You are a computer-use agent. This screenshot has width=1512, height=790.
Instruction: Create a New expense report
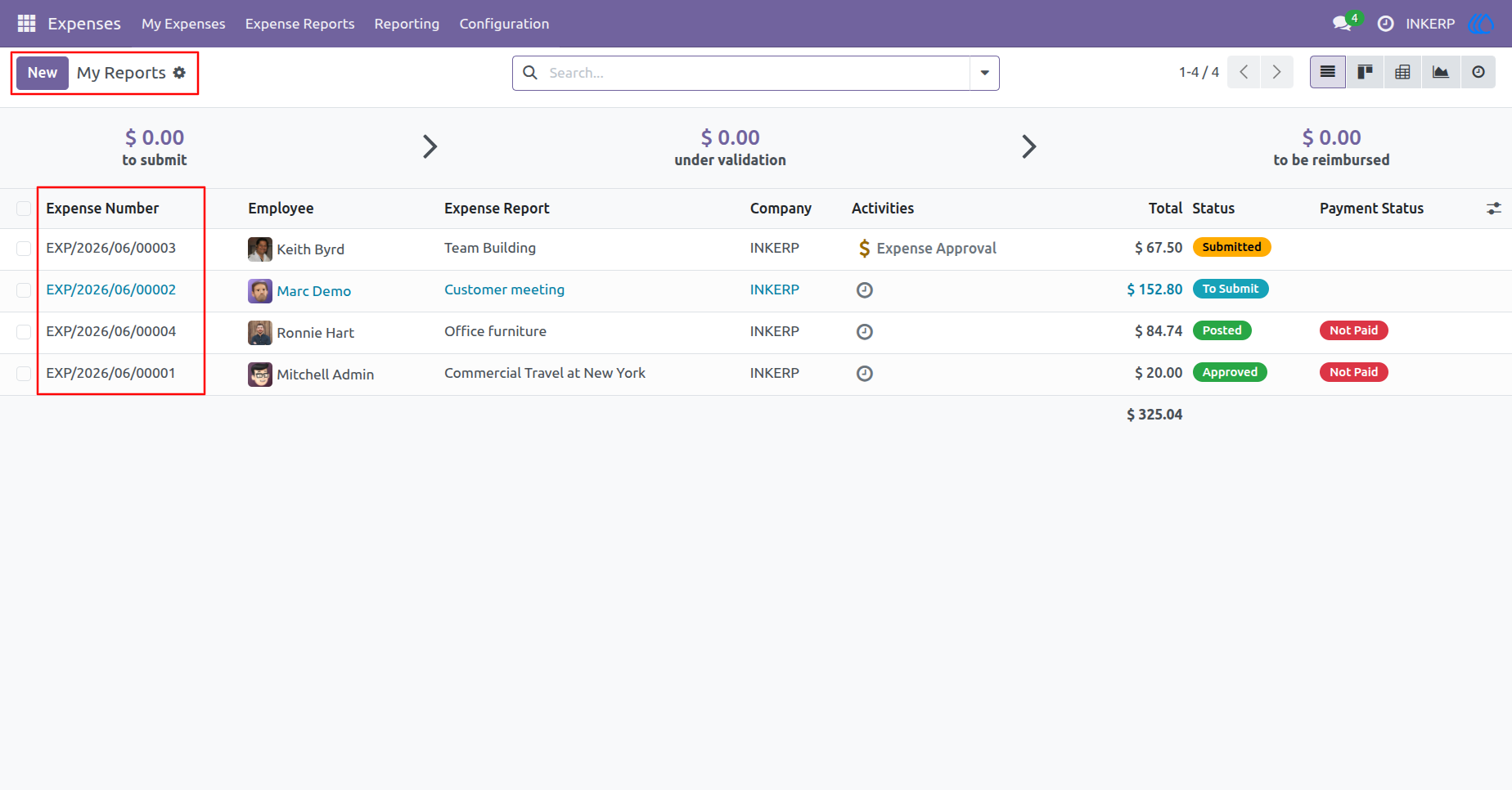(x=43, y=73)
